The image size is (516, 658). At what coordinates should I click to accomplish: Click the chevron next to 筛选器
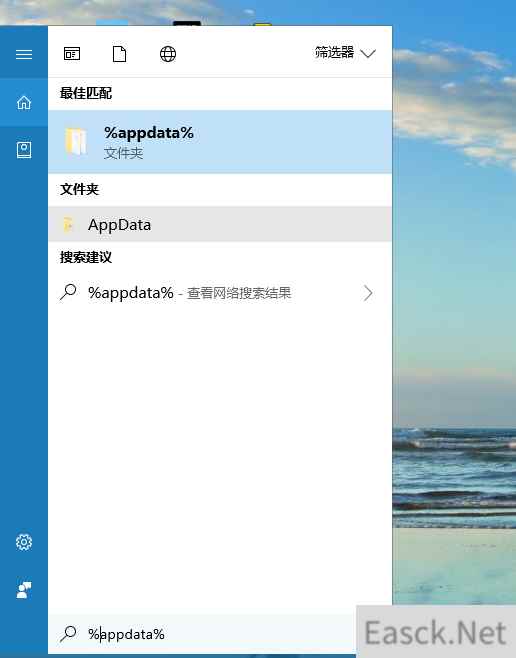click(368, 54)
